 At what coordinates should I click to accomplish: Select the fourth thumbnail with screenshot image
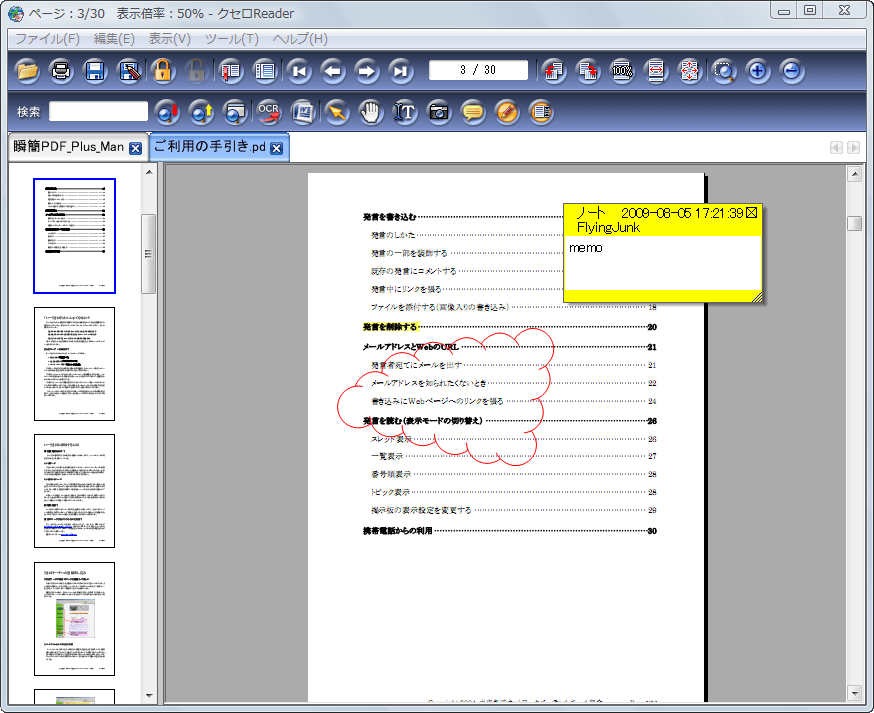tap(74, 619)
